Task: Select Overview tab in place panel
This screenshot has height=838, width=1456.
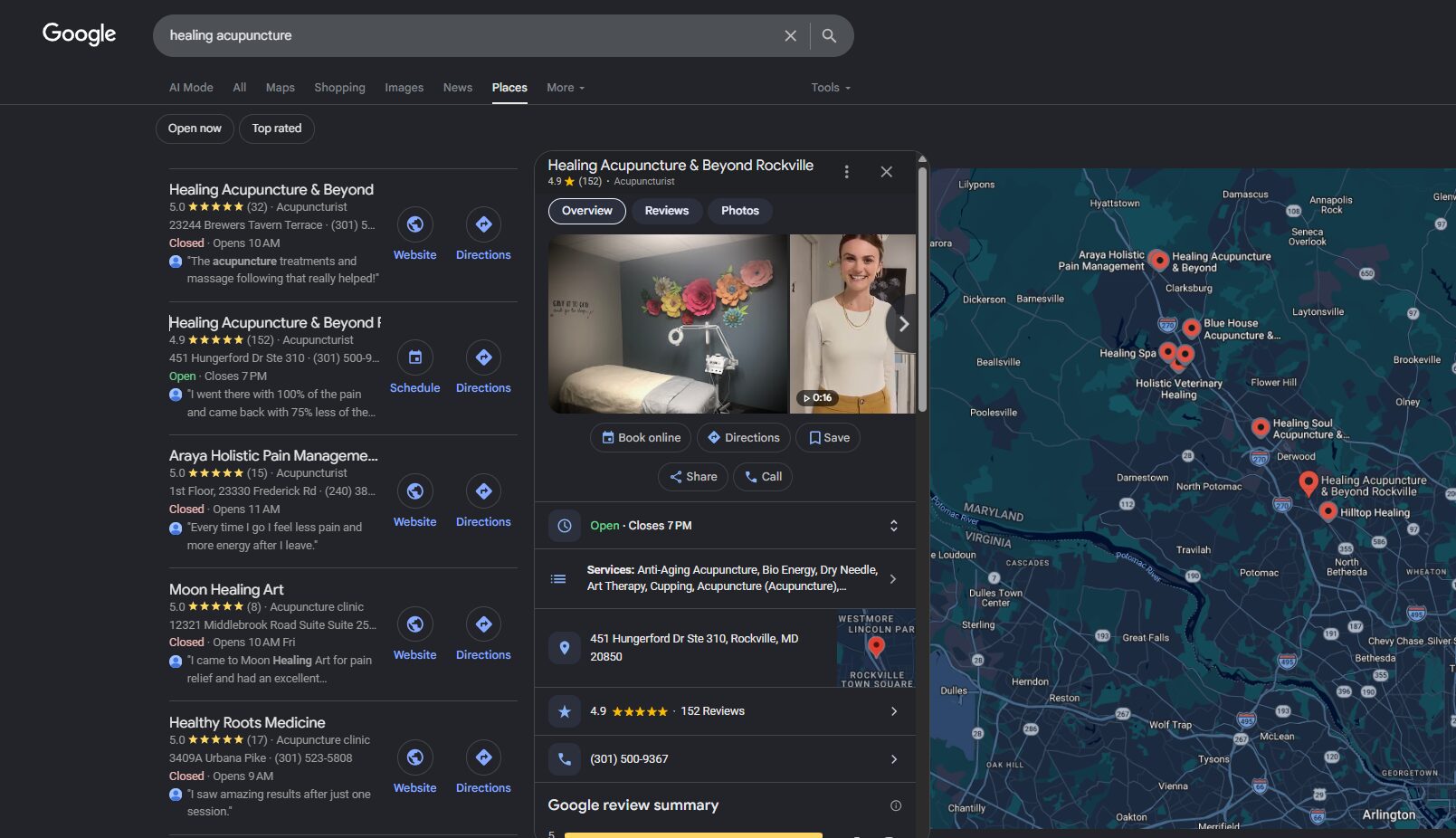Action: click(587, 211)
